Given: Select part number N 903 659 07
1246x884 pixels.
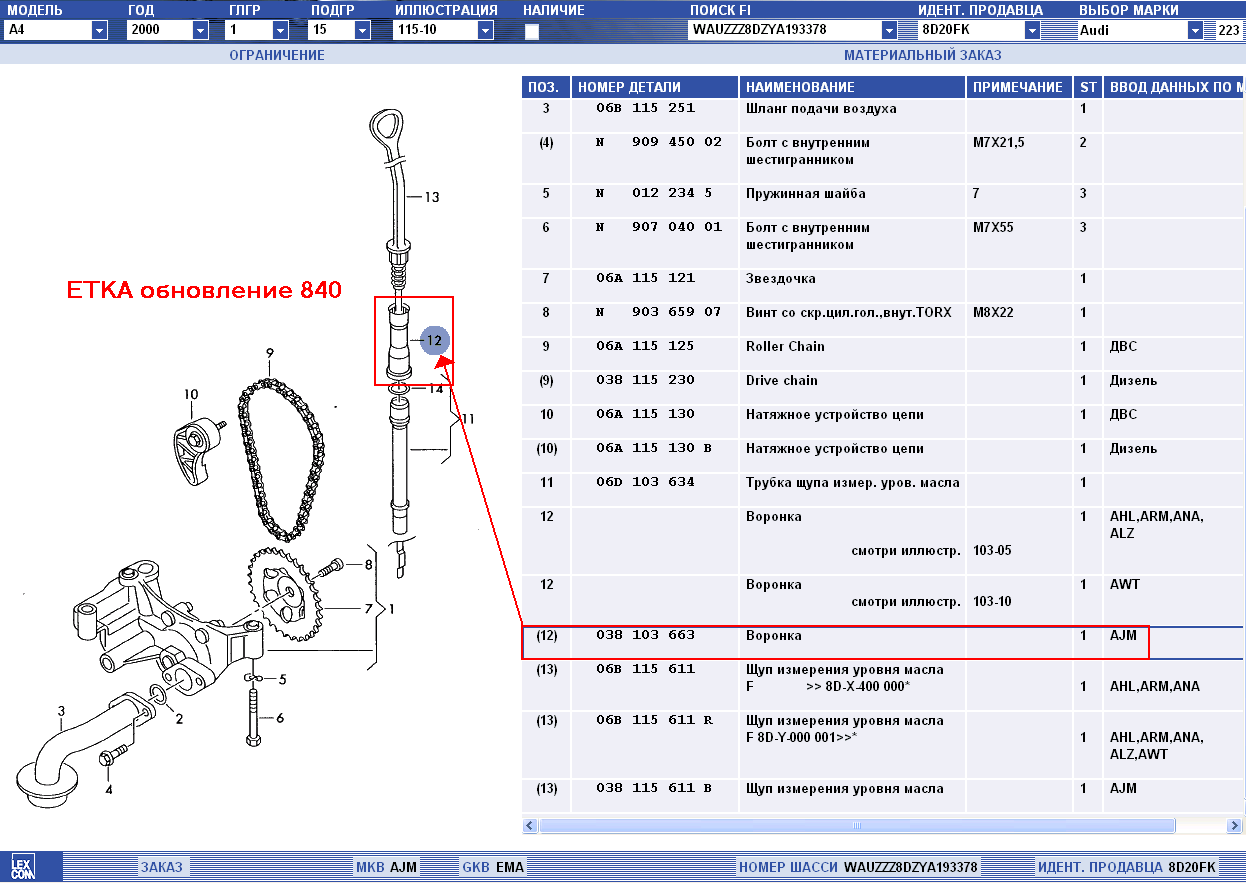Looking at the screenshot, I should pyautogui.click(x=658, y=313).
